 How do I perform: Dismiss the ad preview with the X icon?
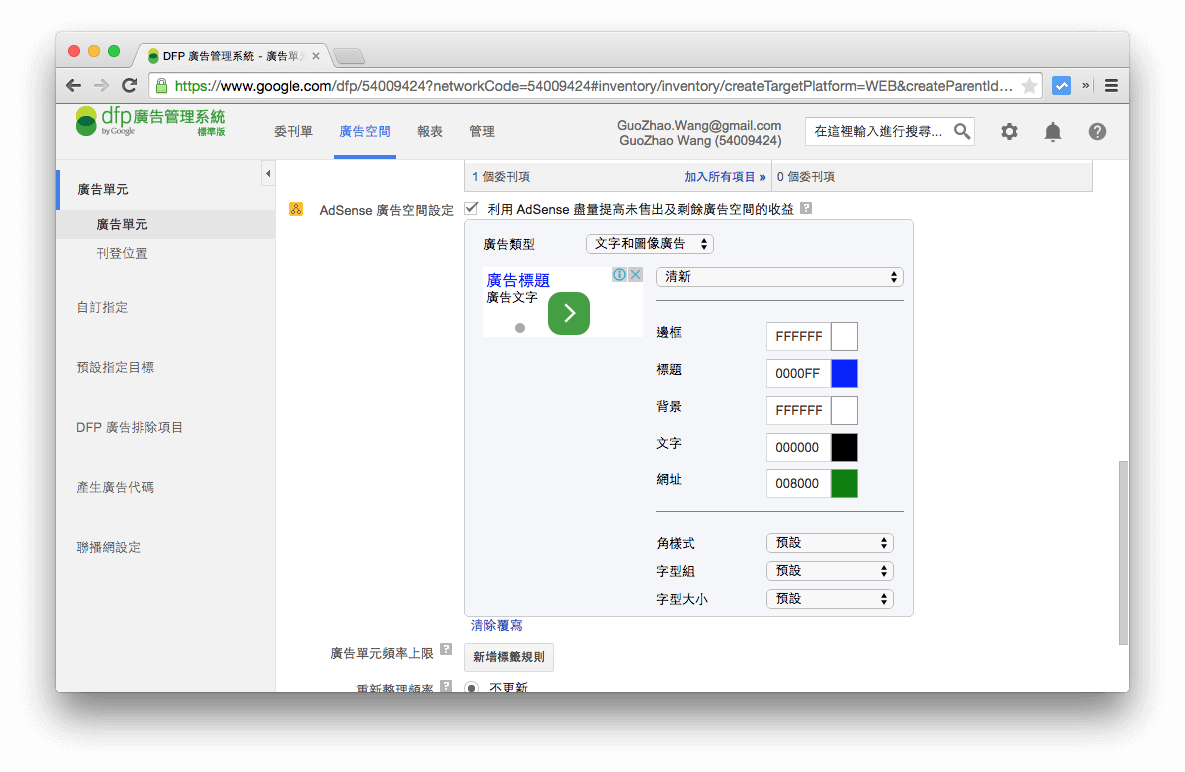point(635,273)
